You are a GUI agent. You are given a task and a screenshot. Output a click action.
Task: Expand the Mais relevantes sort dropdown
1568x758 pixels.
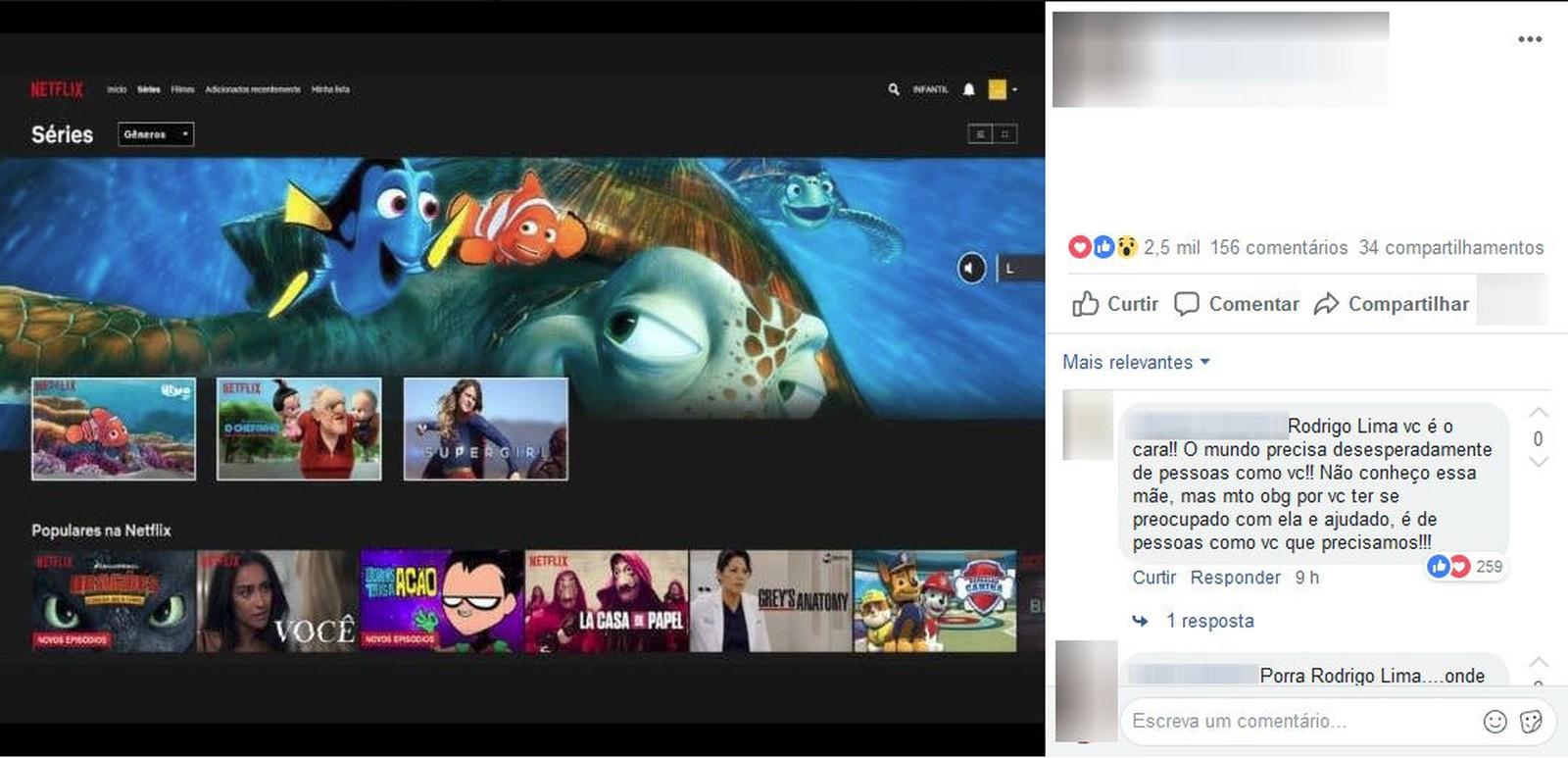[1137, 362]
